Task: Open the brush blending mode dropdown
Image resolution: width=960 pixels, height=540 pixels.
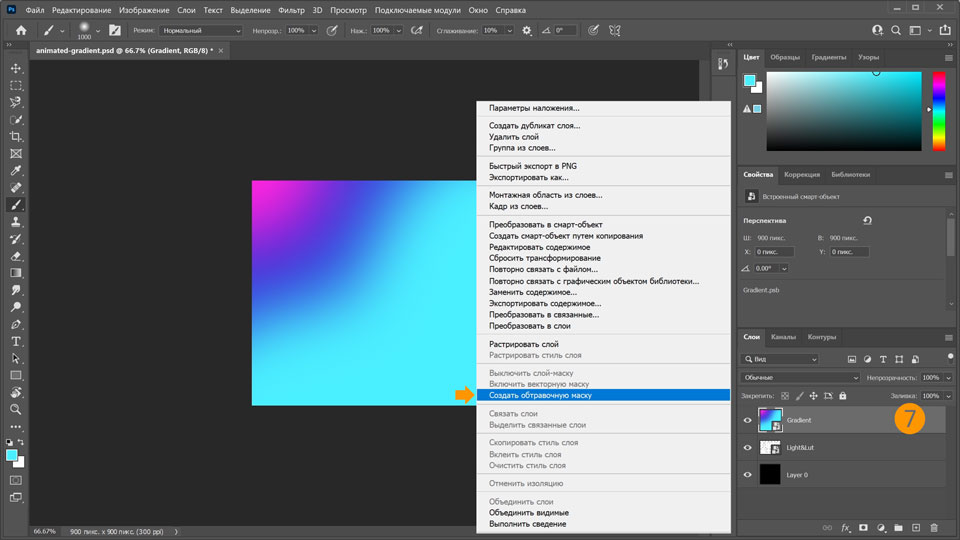Action: [199, 31]
